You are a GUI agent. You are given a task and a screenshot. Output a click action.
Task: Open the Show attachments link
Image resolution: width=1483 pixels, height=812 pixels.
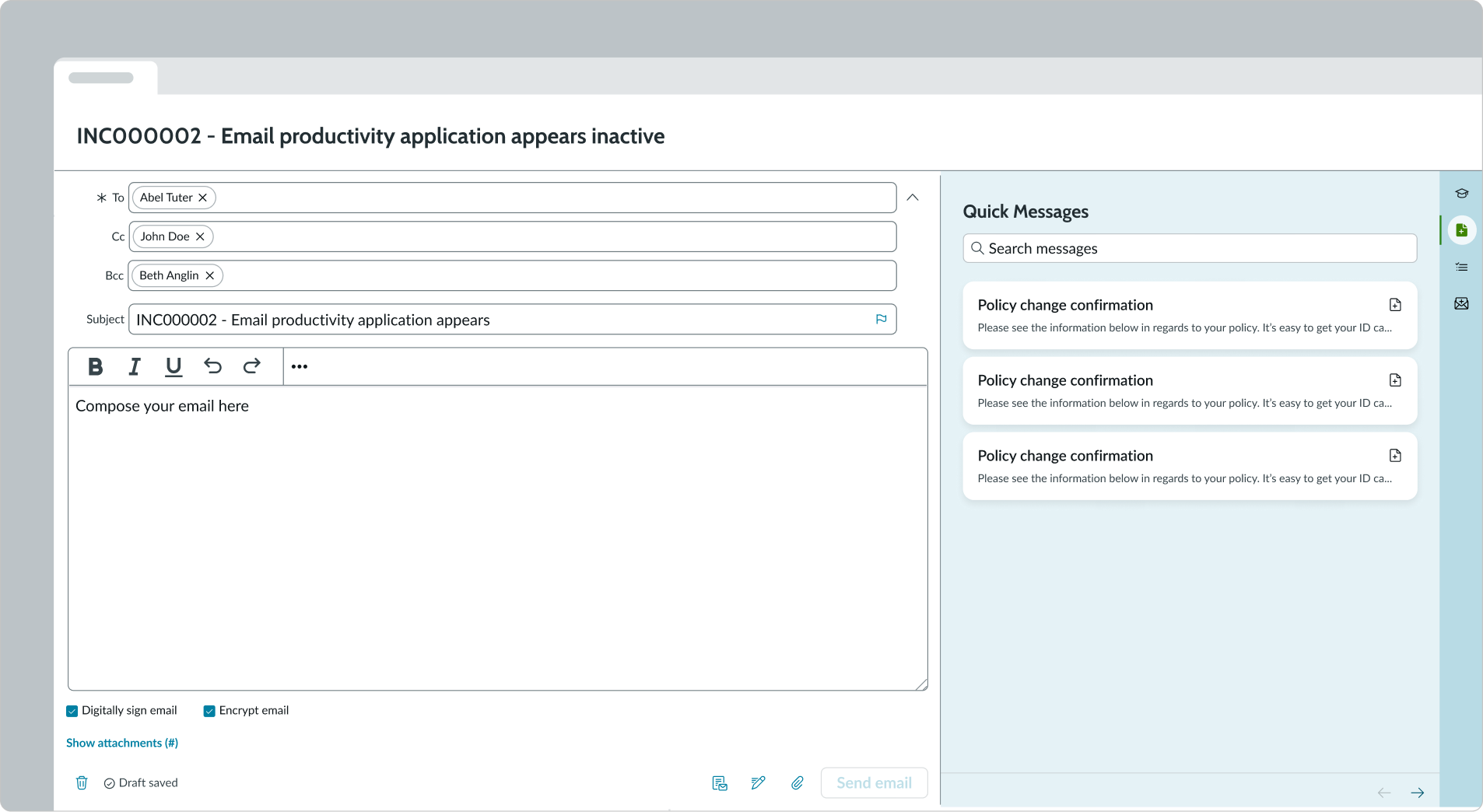[122, 743]
